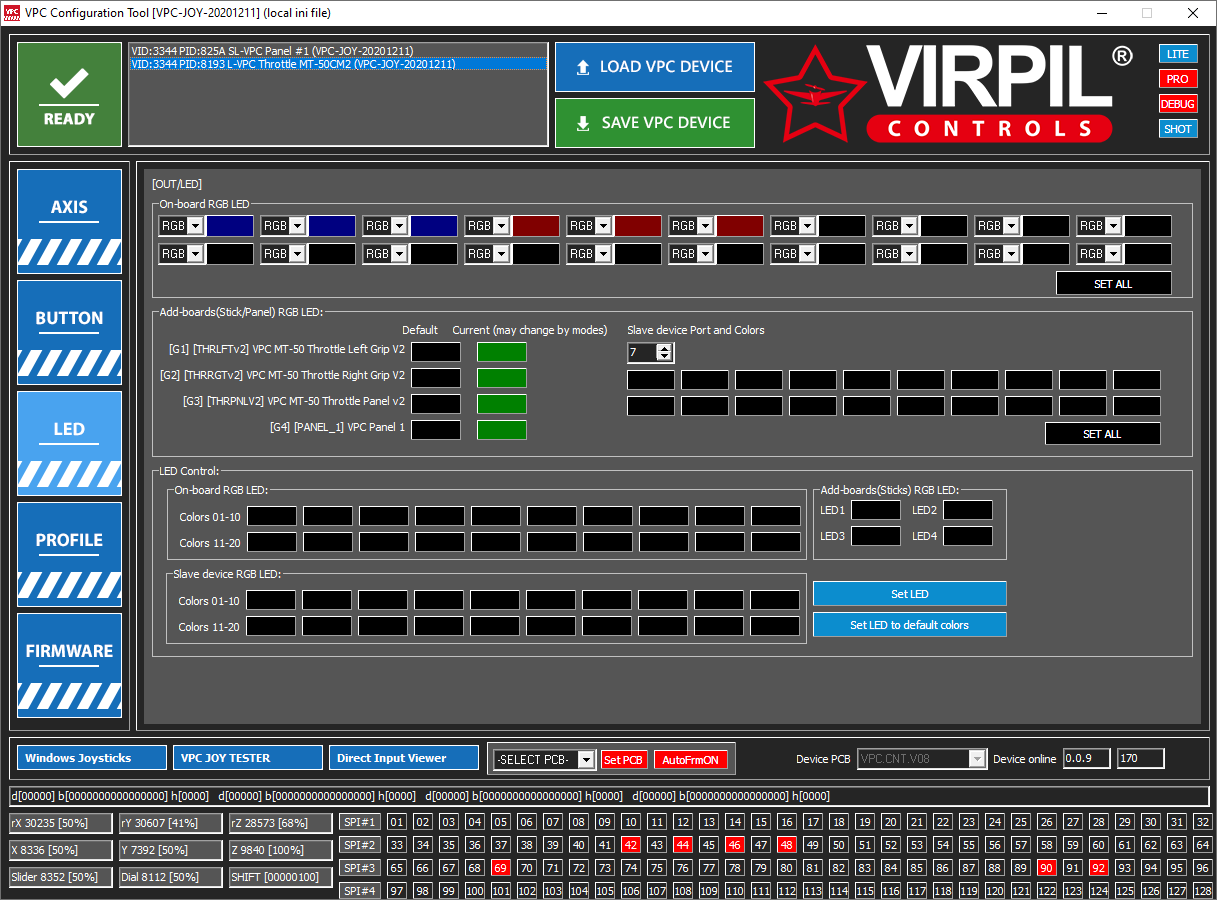Image resolution: width=1217 pixels, height=900 pixels.
Task: Open second on-board RGB dropdown in top row
Action: coord(297,226)
